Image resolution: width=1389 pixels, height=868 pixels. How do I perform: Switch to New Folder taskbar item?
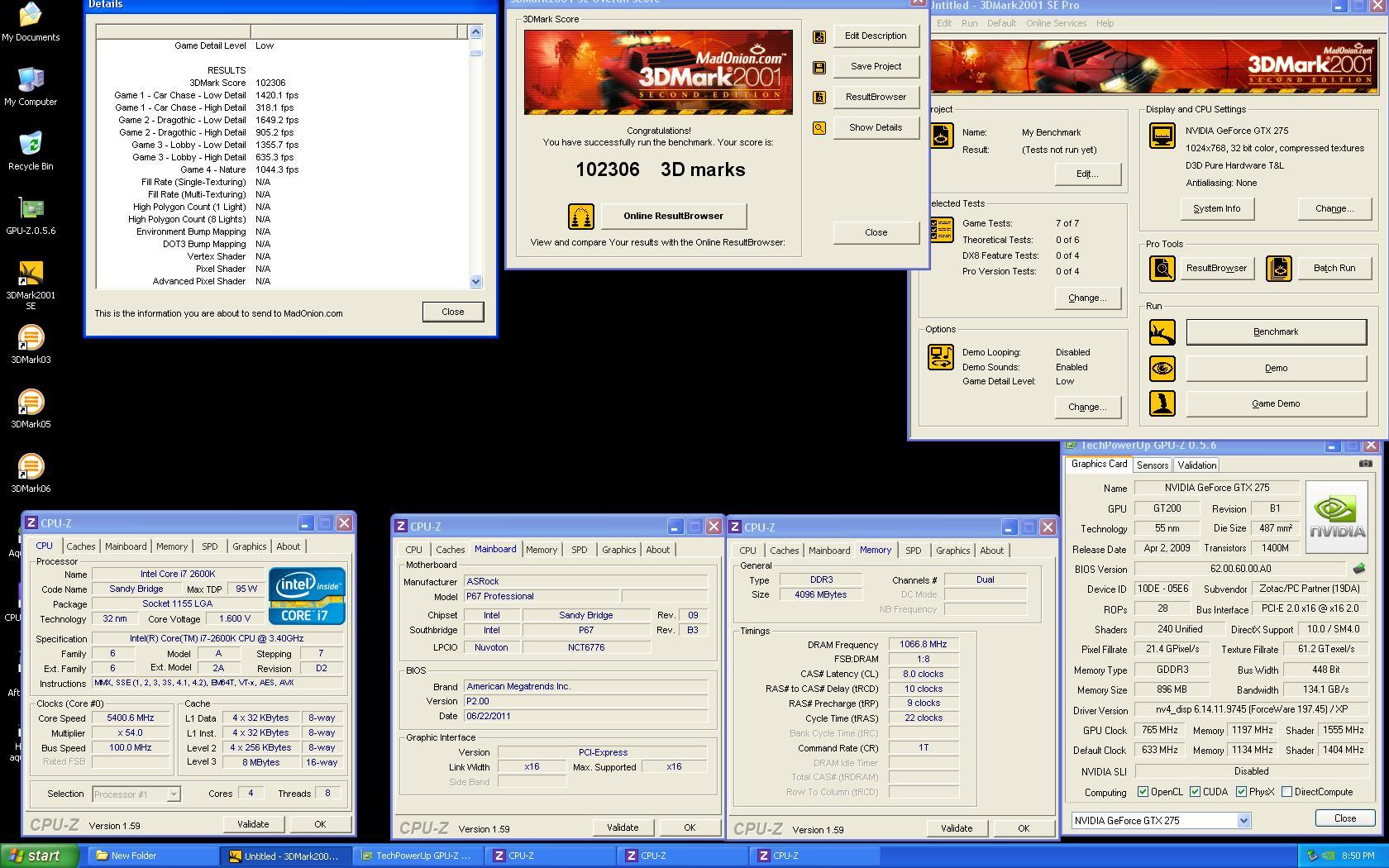(154, 856)
